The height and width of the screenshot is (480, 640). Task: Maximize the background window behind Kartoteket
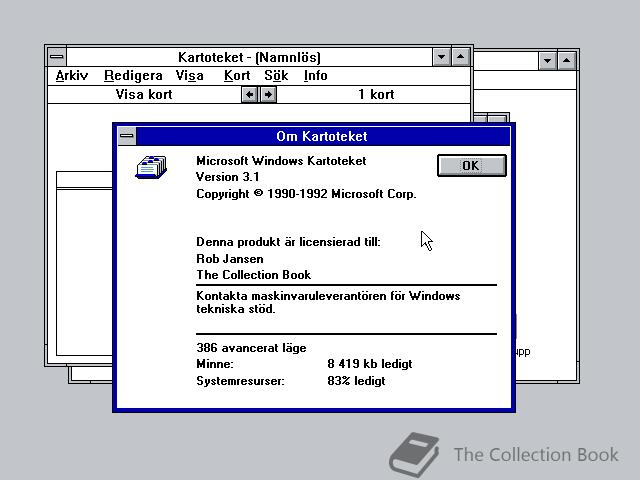point(567,61)
